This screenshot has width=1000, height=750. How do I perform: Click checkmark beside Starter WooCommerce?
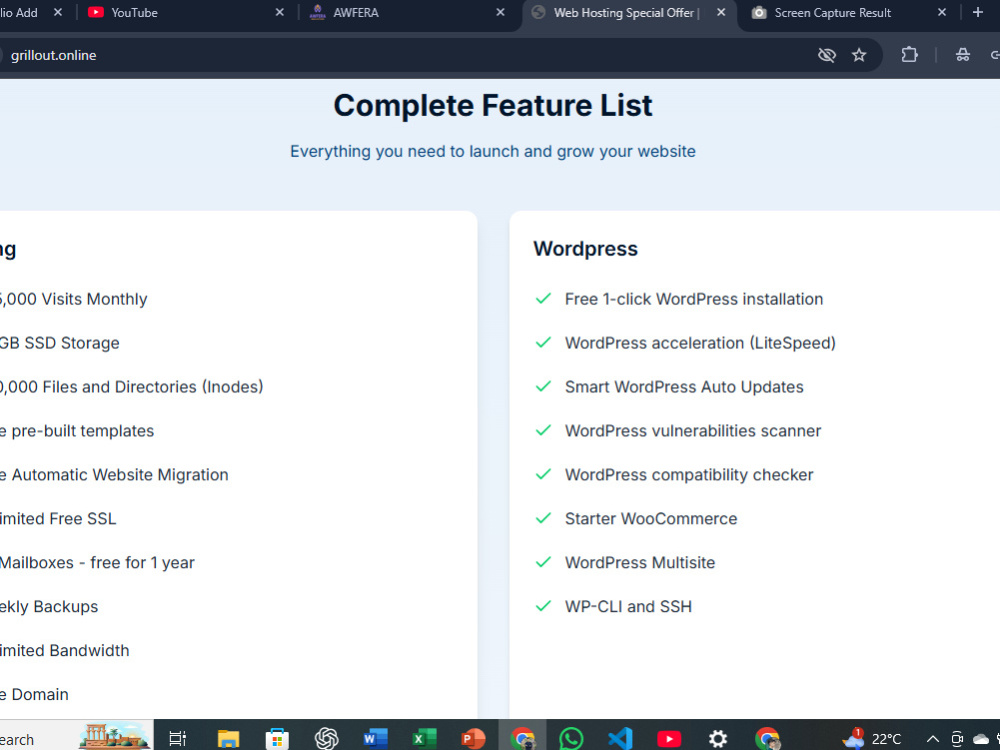coord(543,518)
